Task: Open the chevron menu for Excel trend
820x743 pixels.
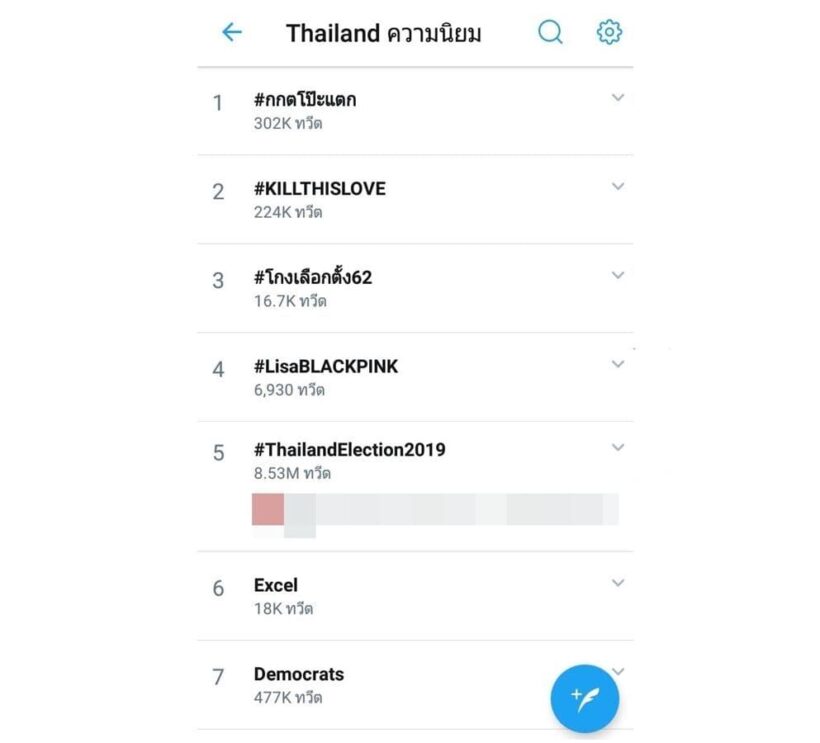Action: tap(618, 583)
